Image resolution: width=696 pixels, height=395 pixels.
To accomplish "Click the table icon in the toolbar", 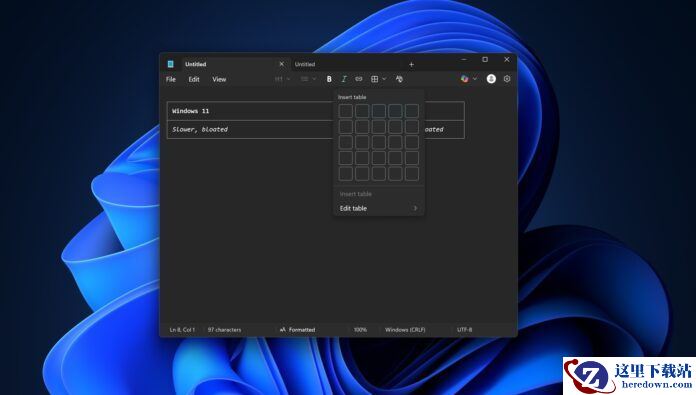I will tap(375, 79).
